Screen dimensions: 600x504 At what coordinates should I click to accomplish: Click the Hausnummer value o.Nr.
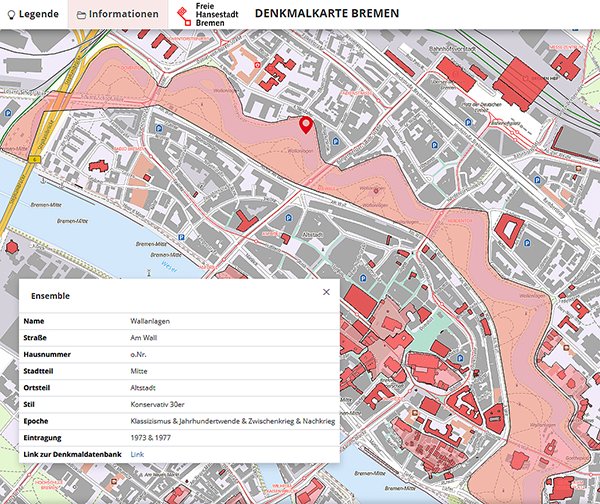pyautogui.click(x=140, y=355)
